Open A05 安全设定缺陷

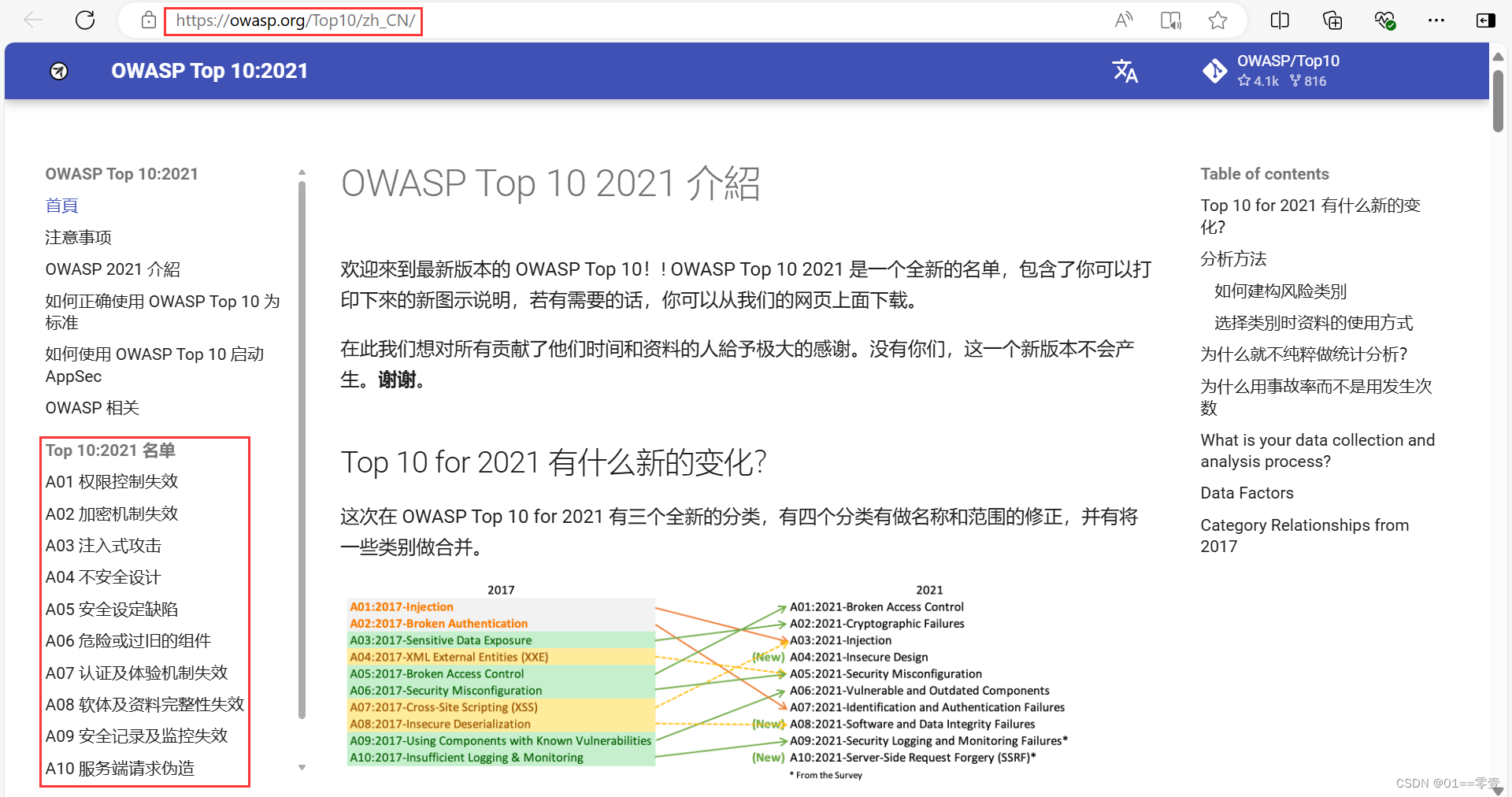112,610
